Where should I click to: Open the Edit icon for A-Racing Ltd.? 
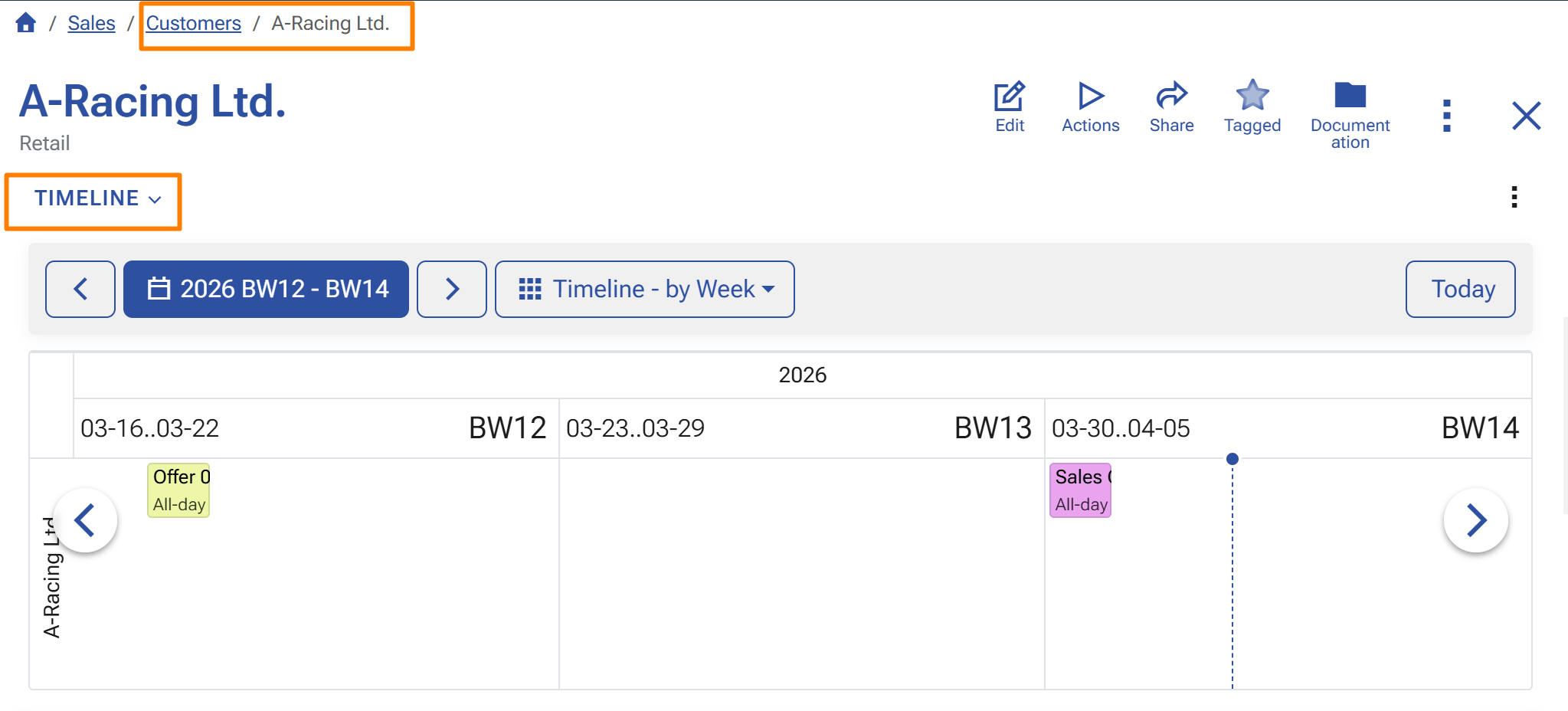[1009, 105]
